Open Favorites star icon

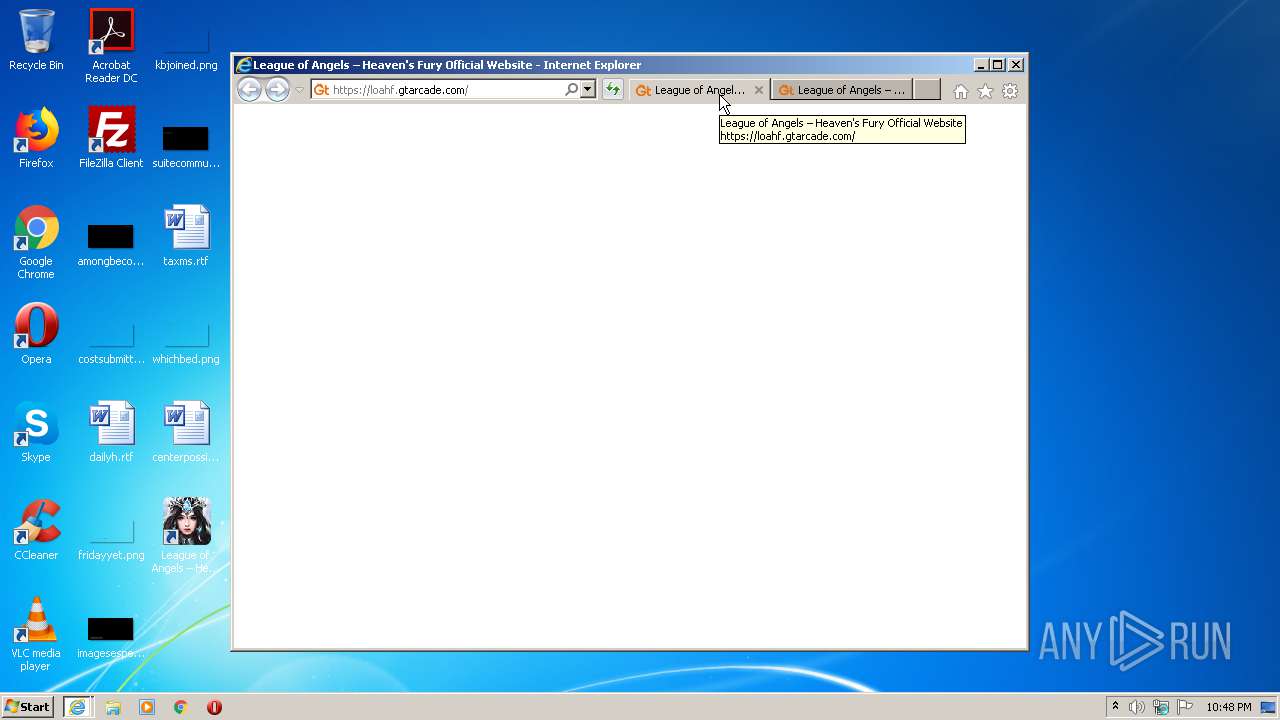[985, 91]
